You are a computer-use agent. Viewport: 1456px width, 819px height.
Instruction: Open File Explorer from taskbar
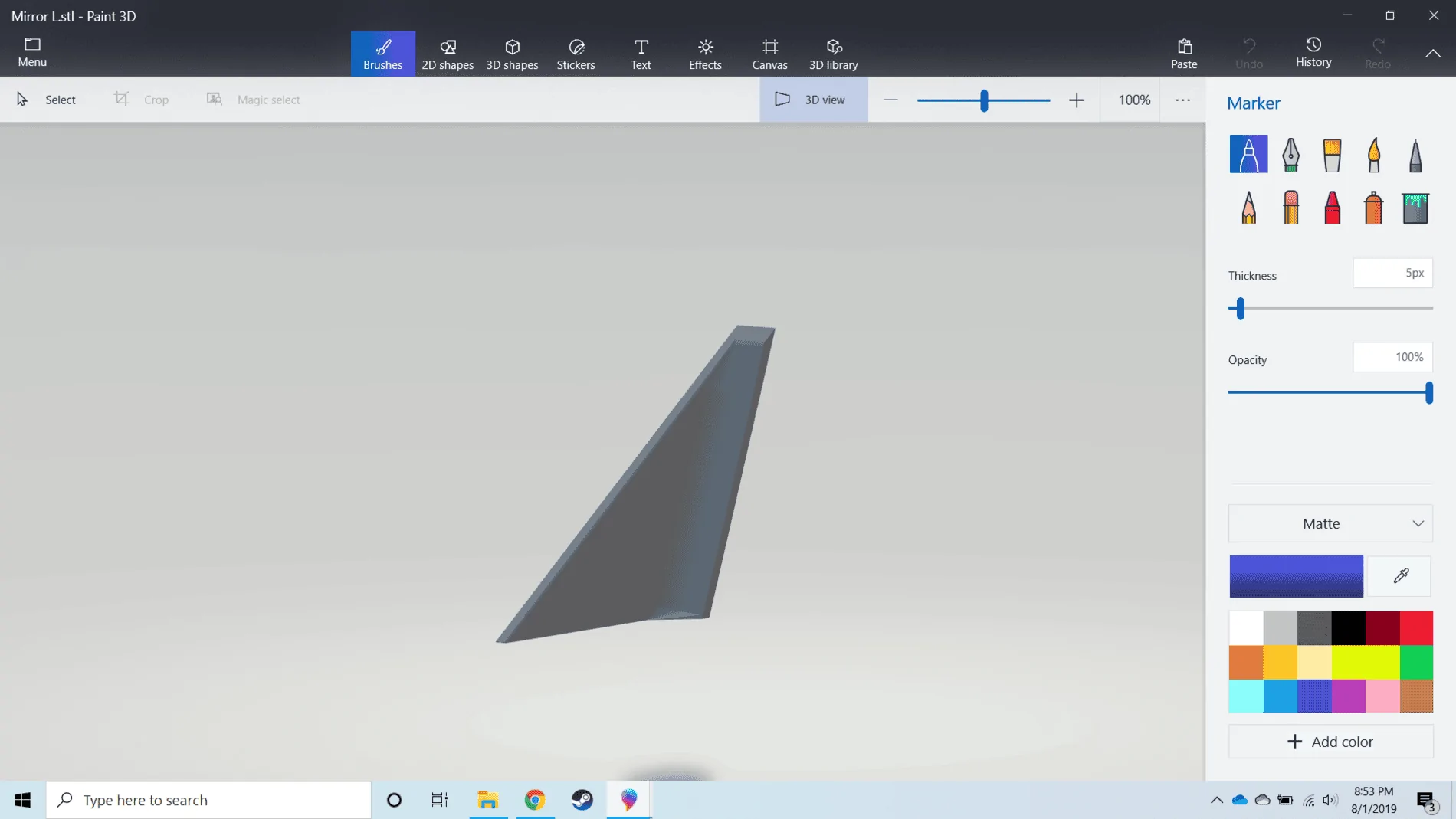[x=488, y=800]
